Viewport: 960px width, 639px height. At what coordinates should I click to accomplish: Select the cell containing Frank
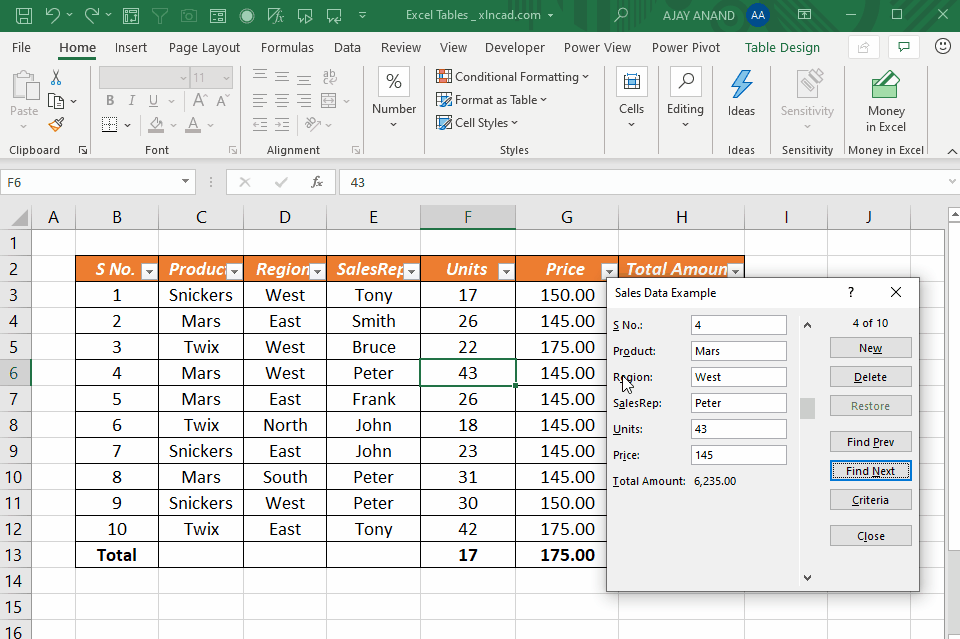(x=373, y=399)
